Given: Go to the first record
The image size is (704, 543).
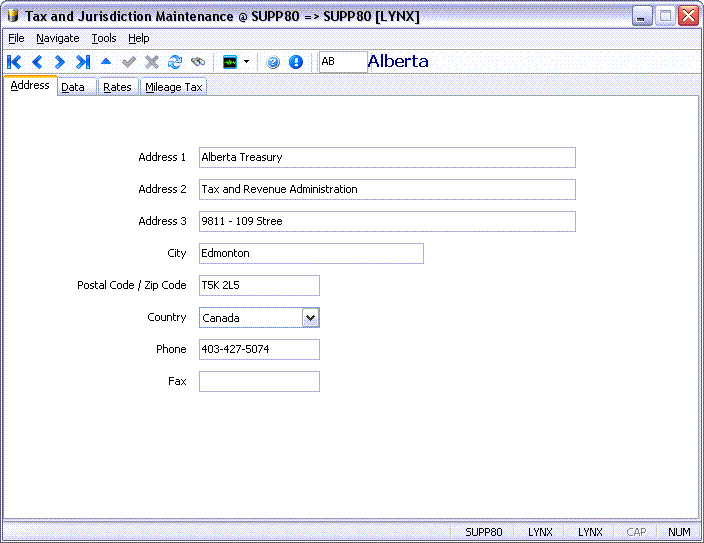Looking at the screenshot, I should (14, 62).
